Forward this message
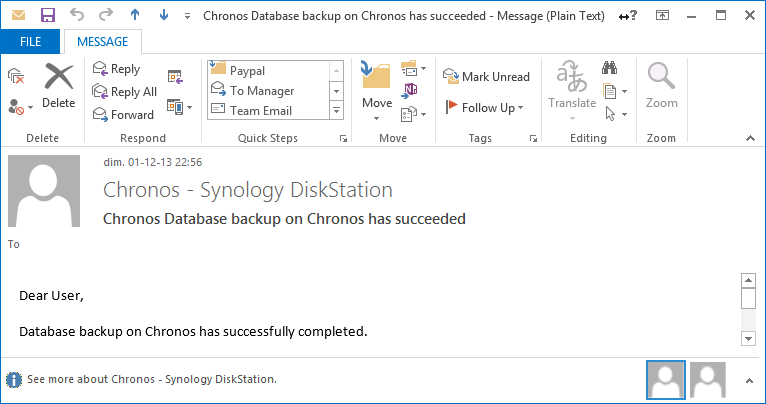The image size is (766, 404). [x=123, y=114]
